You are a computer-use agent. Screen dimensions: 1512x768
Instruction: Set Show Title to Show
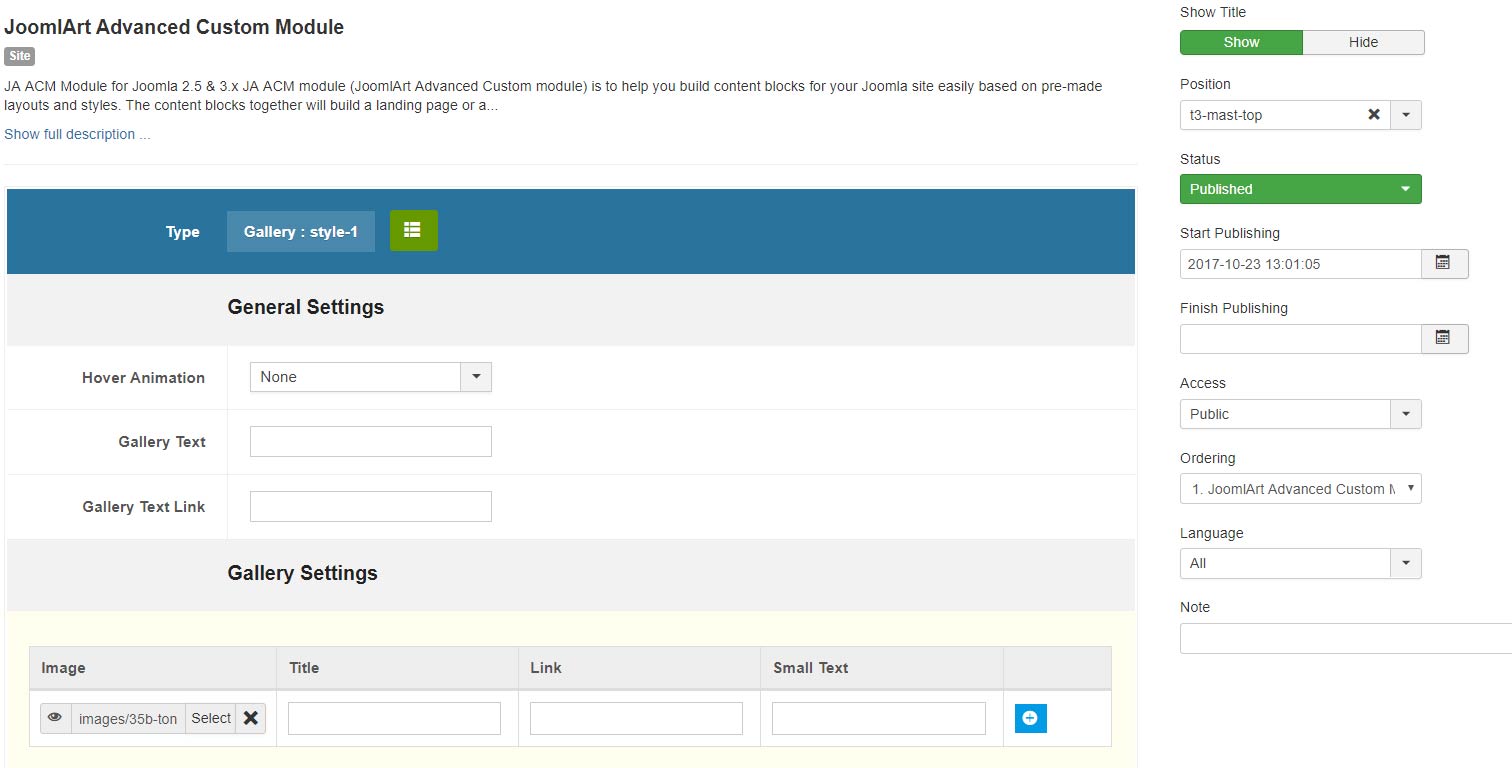pyautogui.click(x=1241, y=42)
